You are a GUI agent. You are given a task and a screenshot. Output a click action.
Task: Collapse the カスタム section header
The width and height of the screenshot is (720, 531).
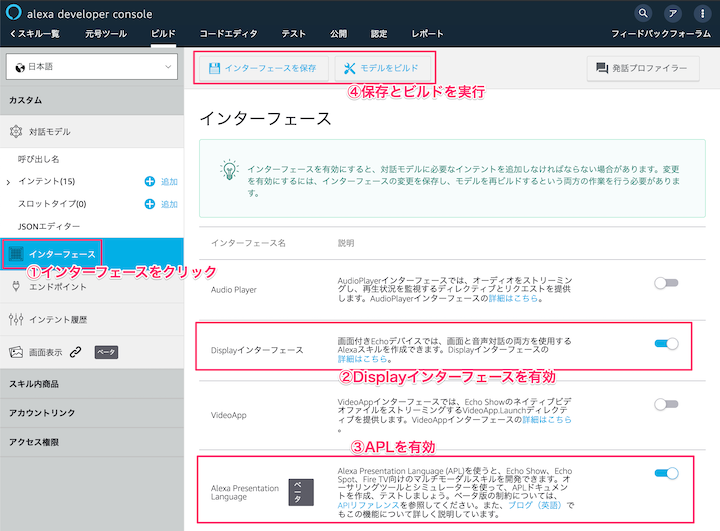click(x=92, y=100)
